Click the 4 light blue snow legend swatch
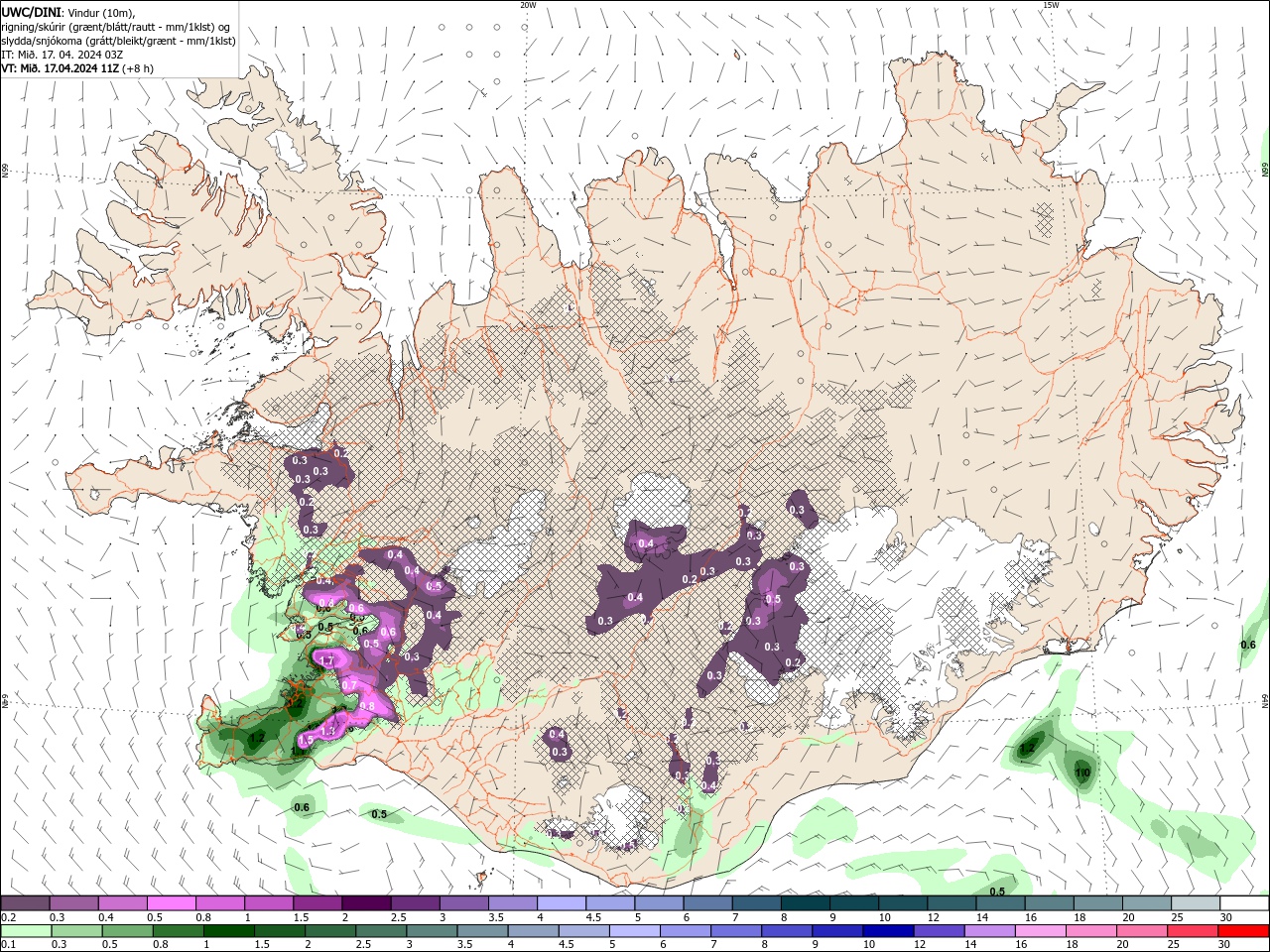The image size is (1270, 952). (x=560, y=903)
